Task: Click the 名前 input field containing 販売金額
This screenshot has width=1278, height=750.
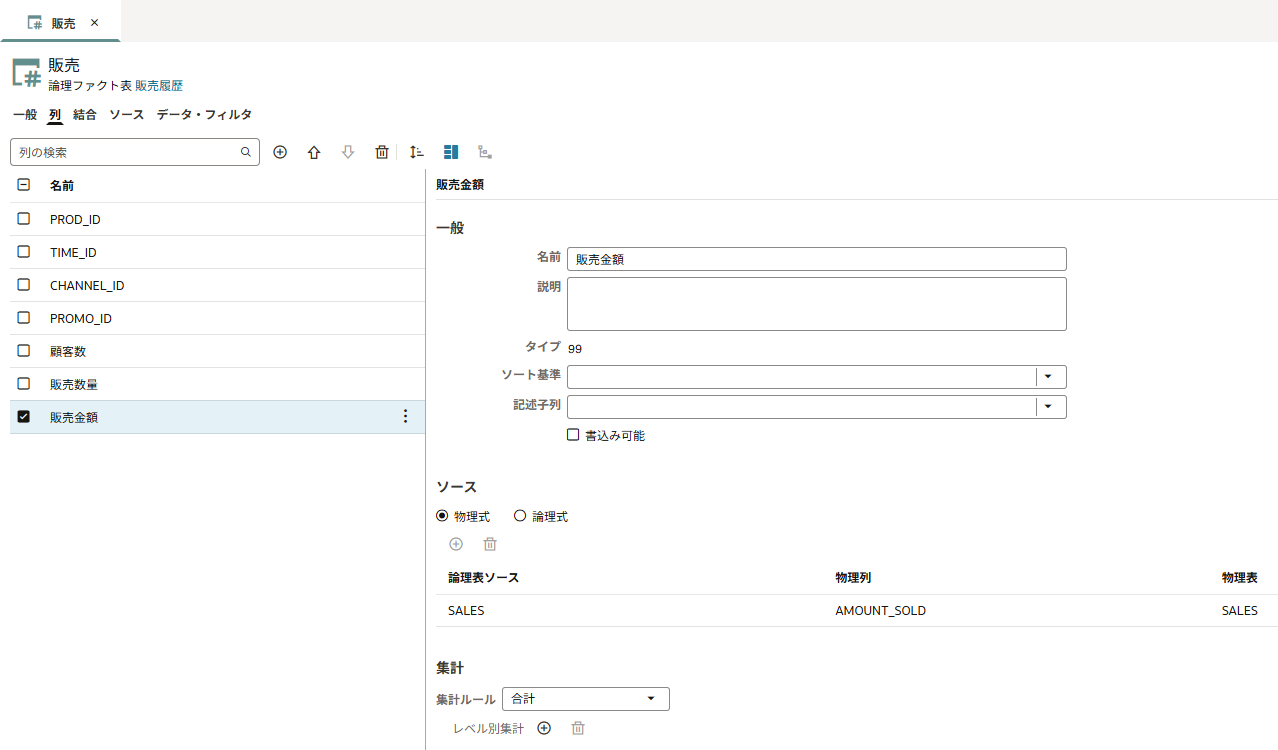Action: [x=817, y=259]
